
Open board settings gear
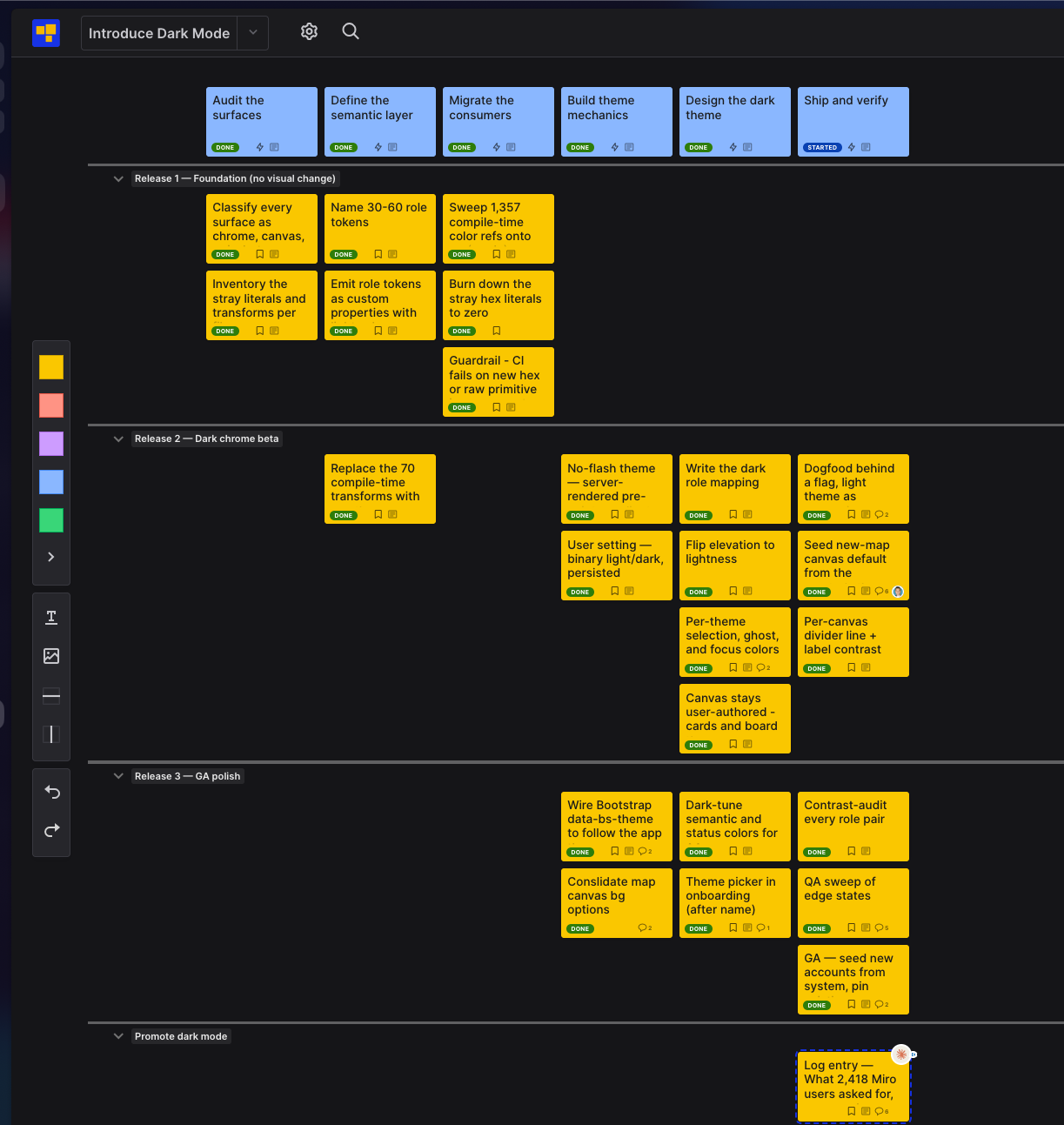pos(309,31)
